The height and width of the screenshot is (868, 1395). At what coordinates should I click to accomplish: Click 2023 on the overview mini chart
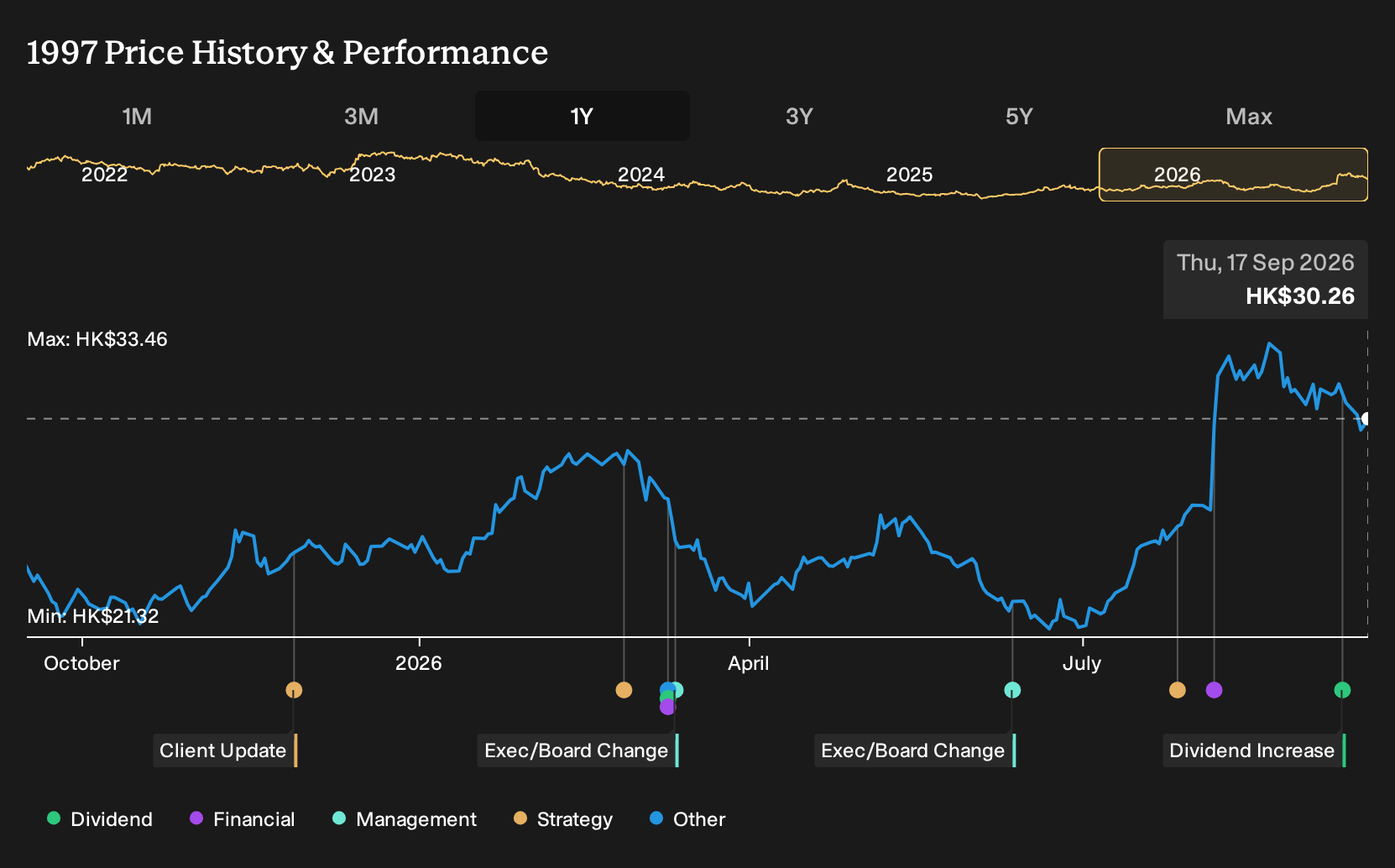pyautogui.click(x=372, y=175)
